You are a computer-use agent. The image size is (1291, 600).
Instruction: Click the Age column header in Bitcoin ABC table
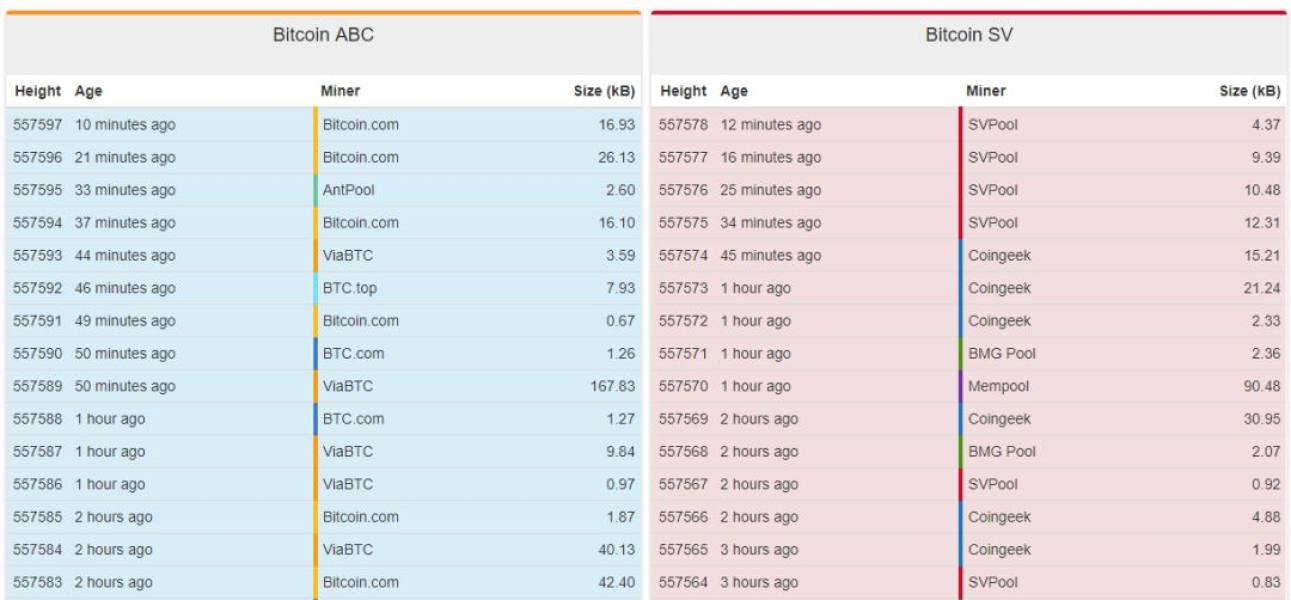[x=88, y=91]
